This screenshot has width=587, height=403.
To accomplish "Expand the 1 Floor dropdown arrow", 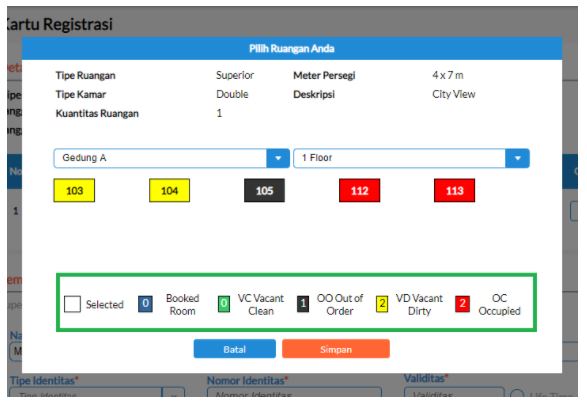I will pyautogui.click(x=517, y=158).
